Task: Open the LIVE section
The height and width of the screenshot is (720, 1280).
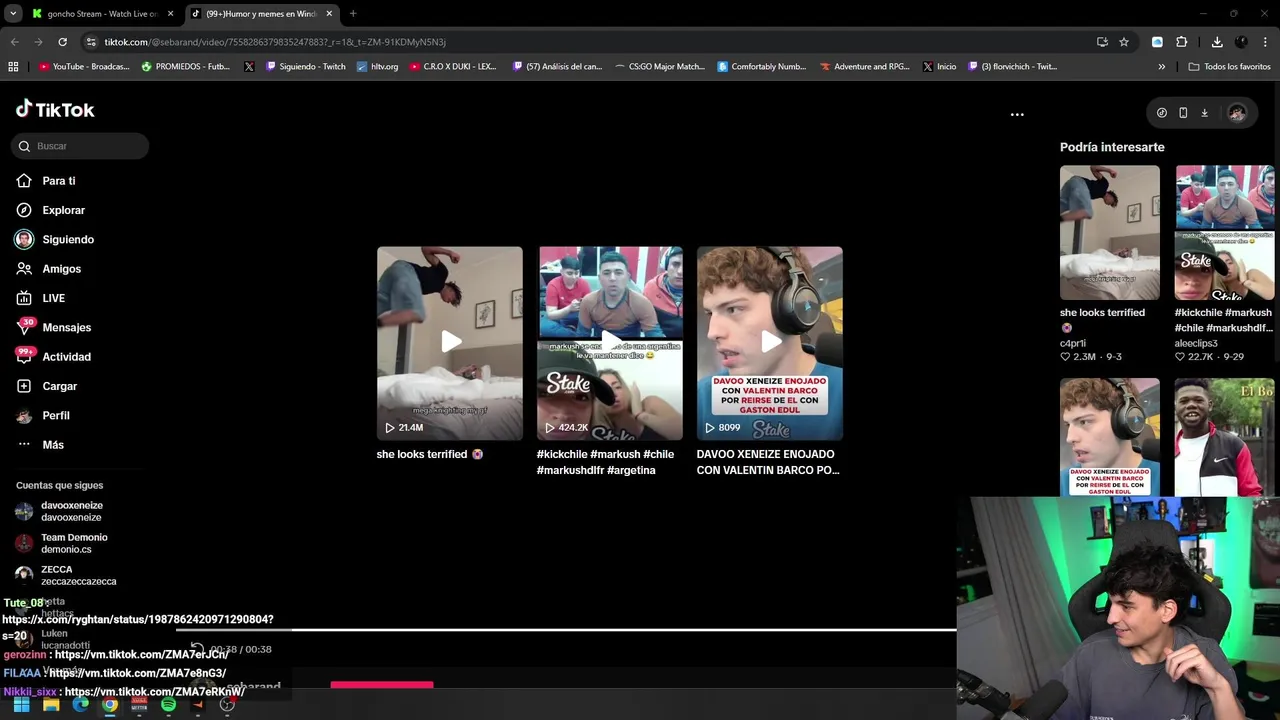Action: coord(53,298)
